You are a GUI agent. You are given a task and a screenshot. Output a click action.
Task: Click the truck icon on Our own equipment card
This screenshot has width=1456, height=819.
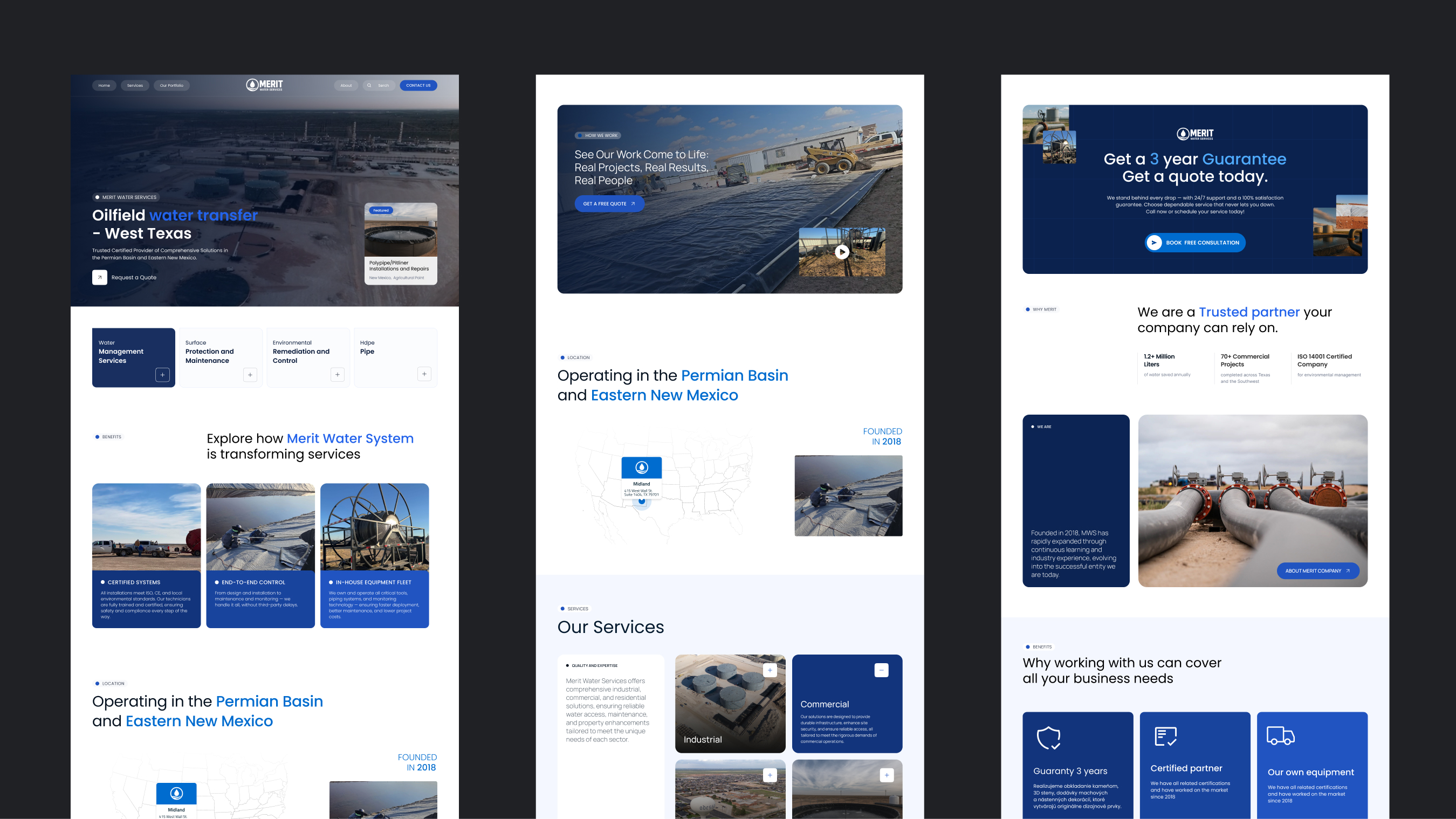pyautogui.click(x=1282, y=737)
